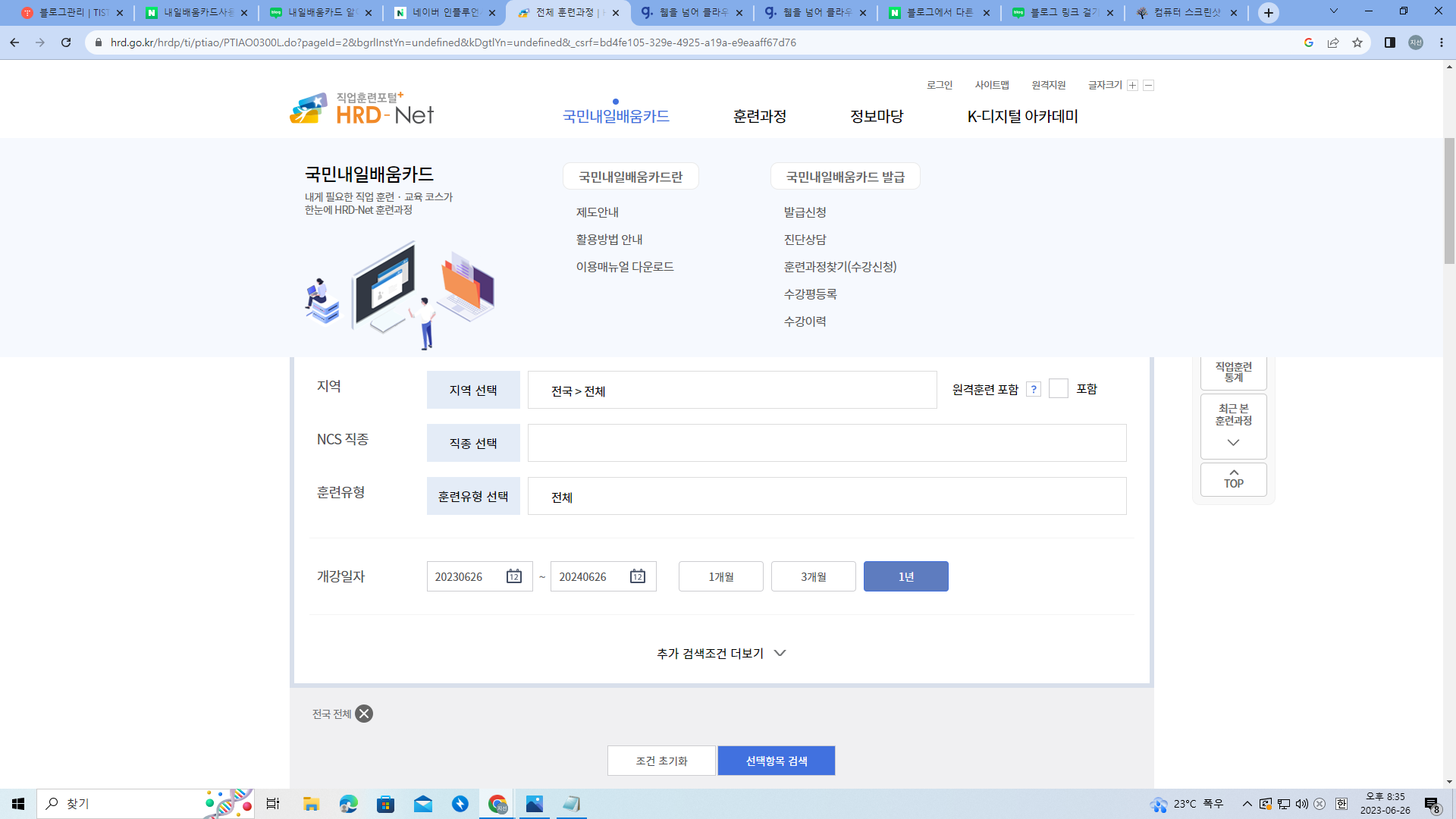
Task: Collapse the 최근 본 훈련과정 panel chevron
Action: coord(1233,442)
